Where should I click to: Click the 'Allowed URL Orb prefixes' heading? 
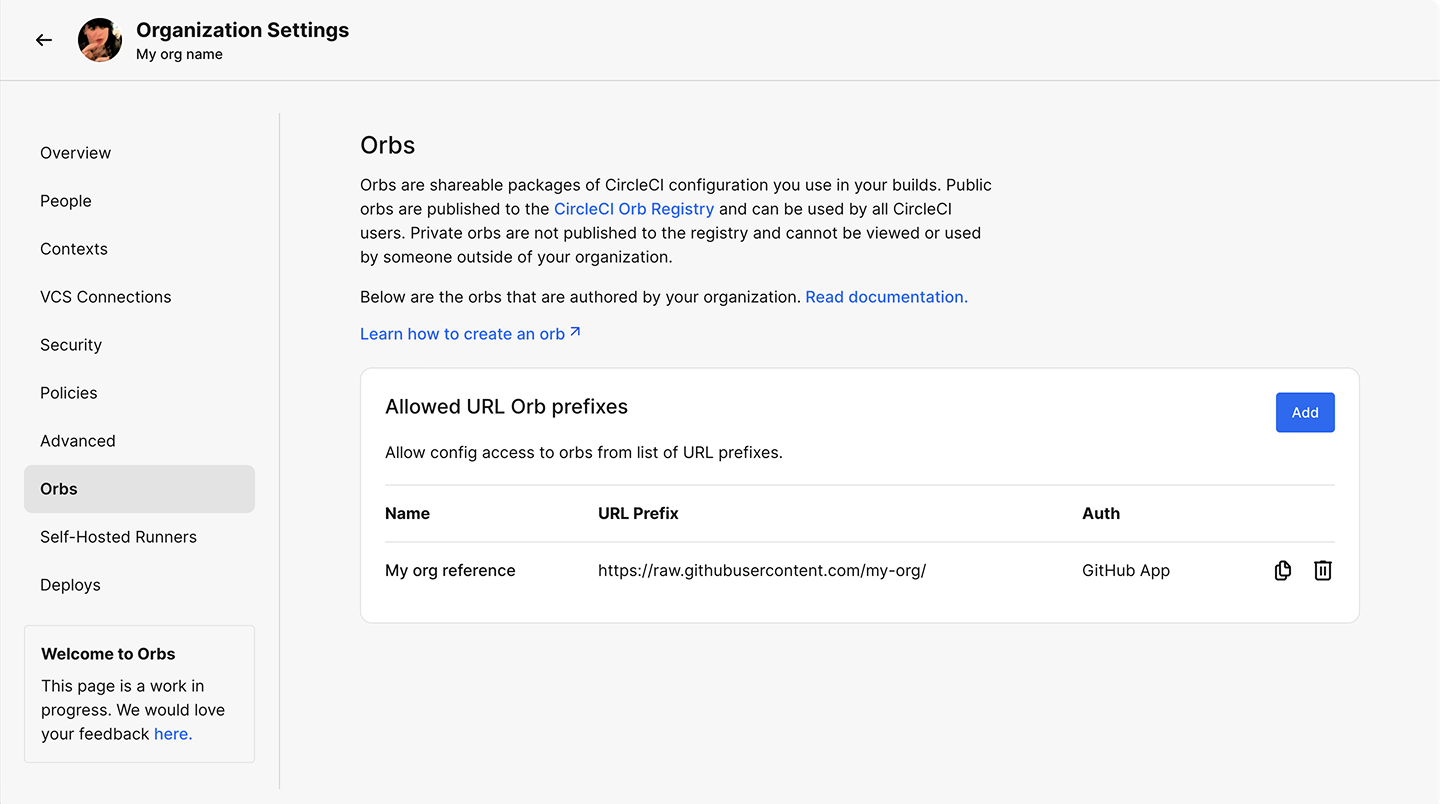click(506, 407)
